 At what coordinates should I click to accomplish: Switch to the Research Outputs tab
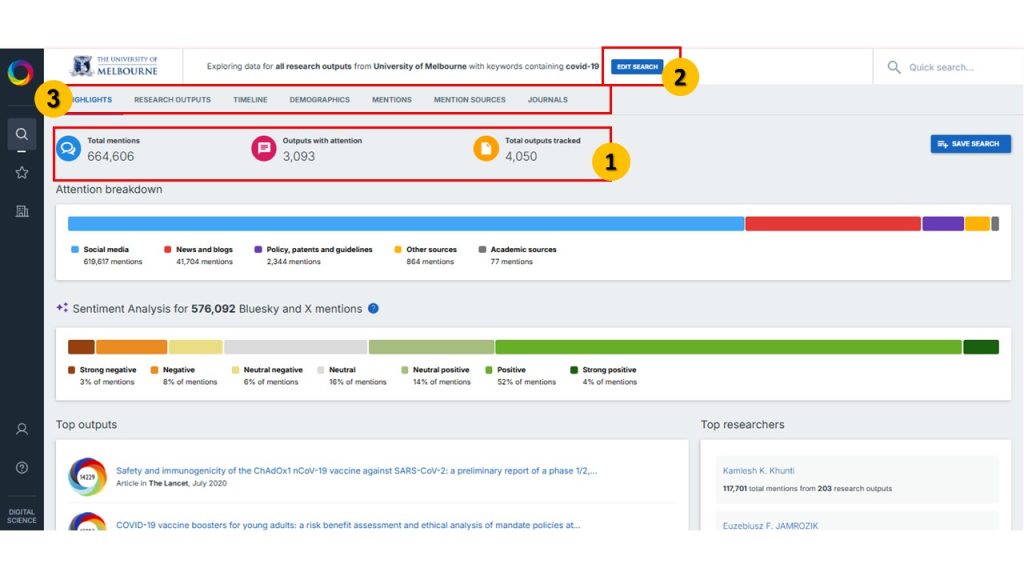click(x=172, y=100)
